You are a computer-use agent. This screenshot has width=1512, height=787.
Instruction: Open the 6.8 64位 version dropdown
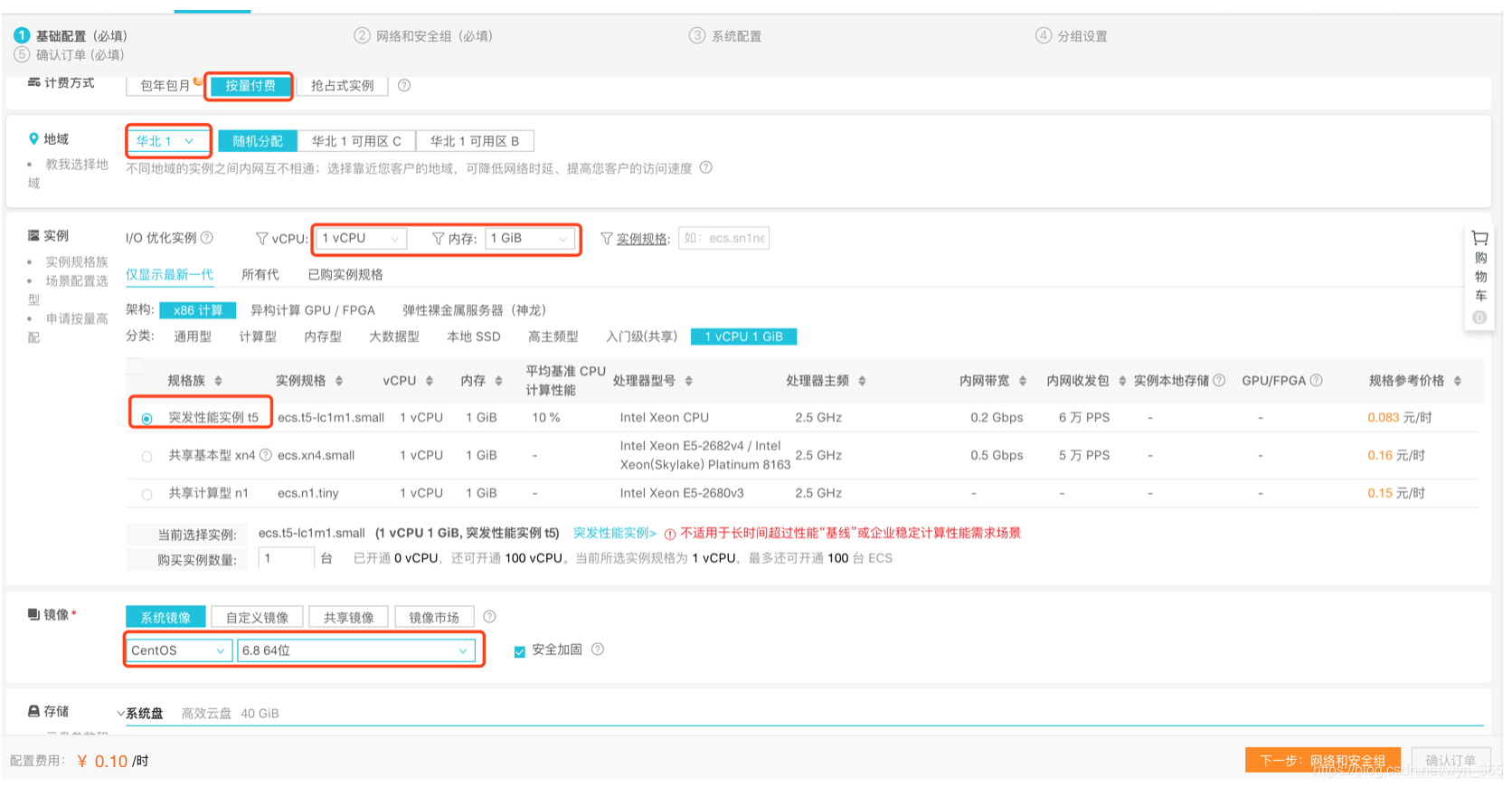click(x=355, y=650)
